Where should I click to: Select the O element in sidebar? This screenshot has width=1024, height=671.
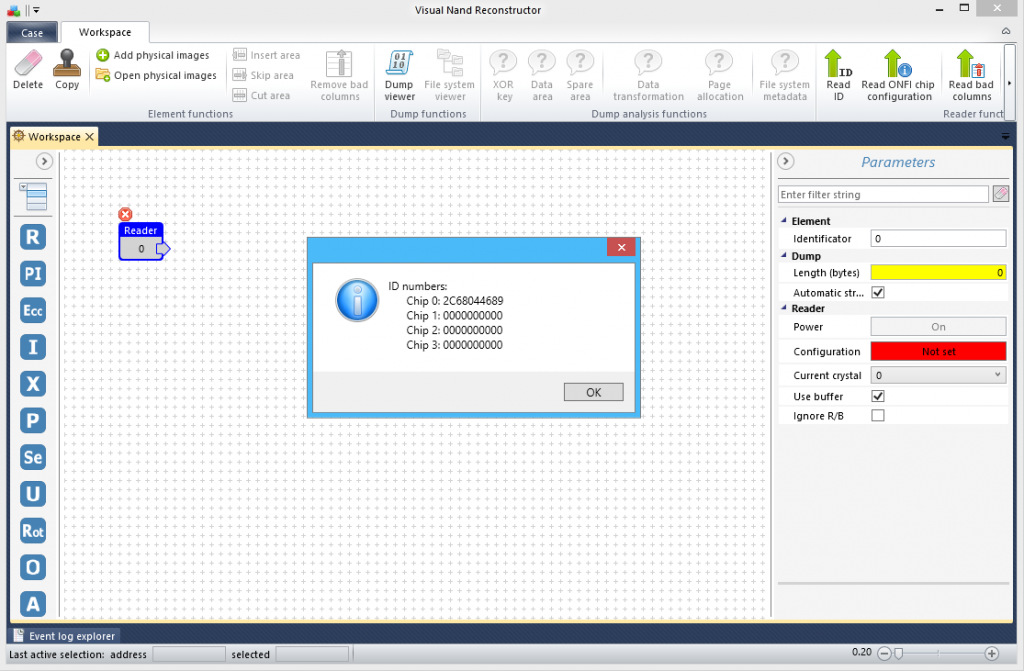pos(33,567)
